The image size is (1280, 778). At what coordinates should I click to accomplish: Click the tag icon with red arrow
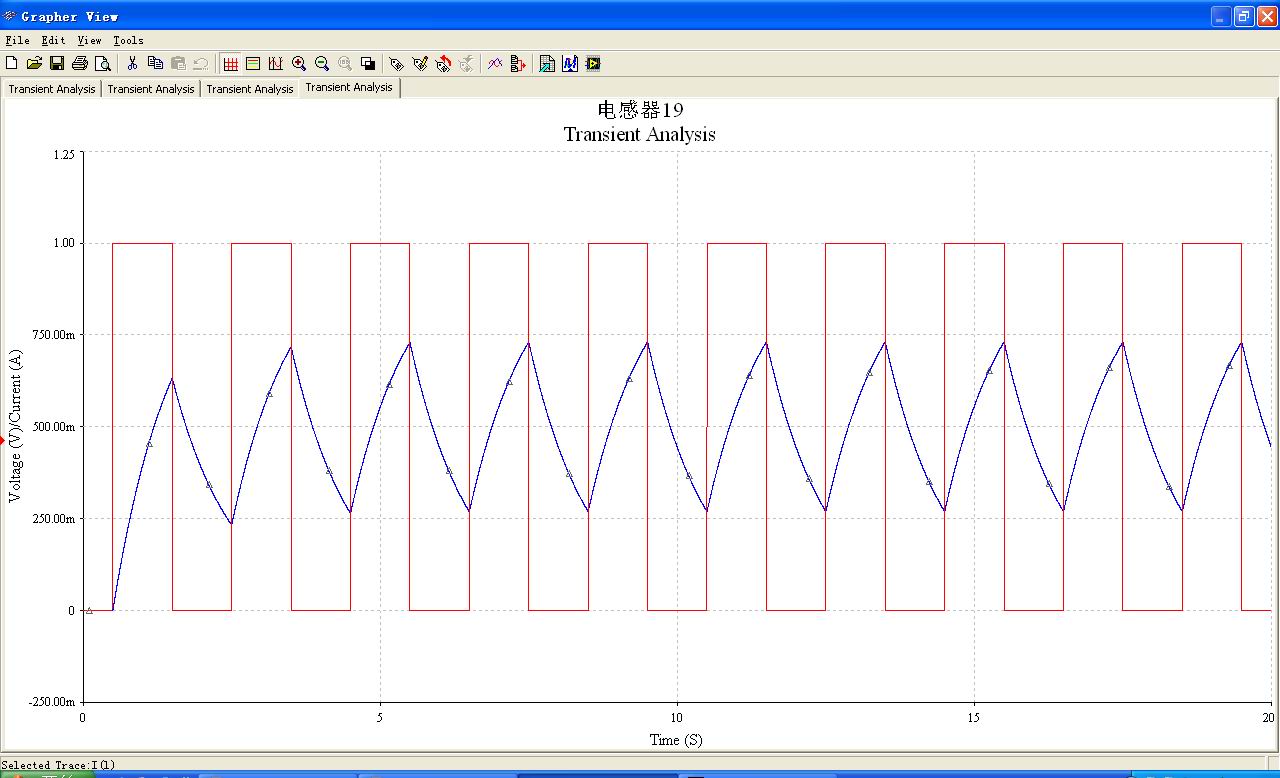pos(443,63)
